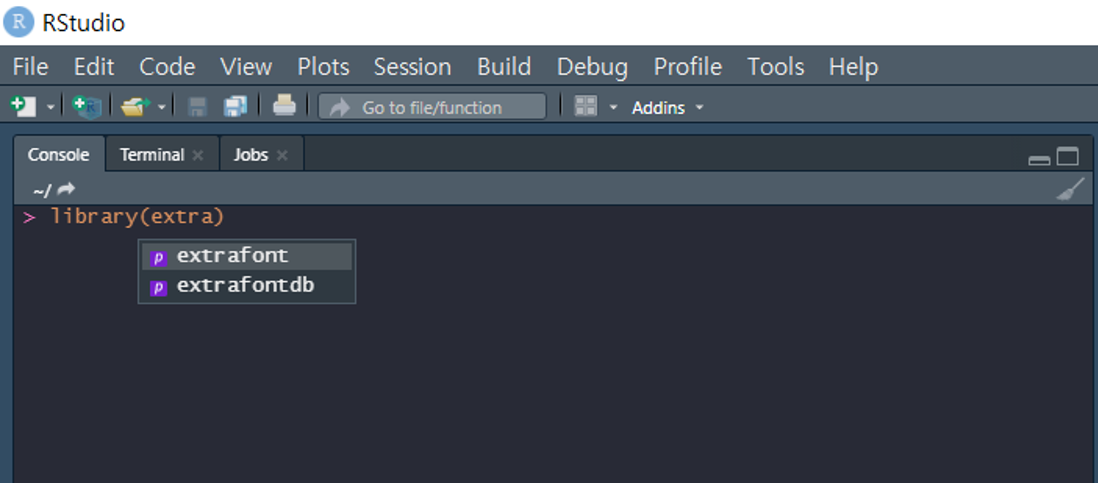Open the Edit menu
The height and width of the screenshot is (483, 1098).
tap(94, 67)
